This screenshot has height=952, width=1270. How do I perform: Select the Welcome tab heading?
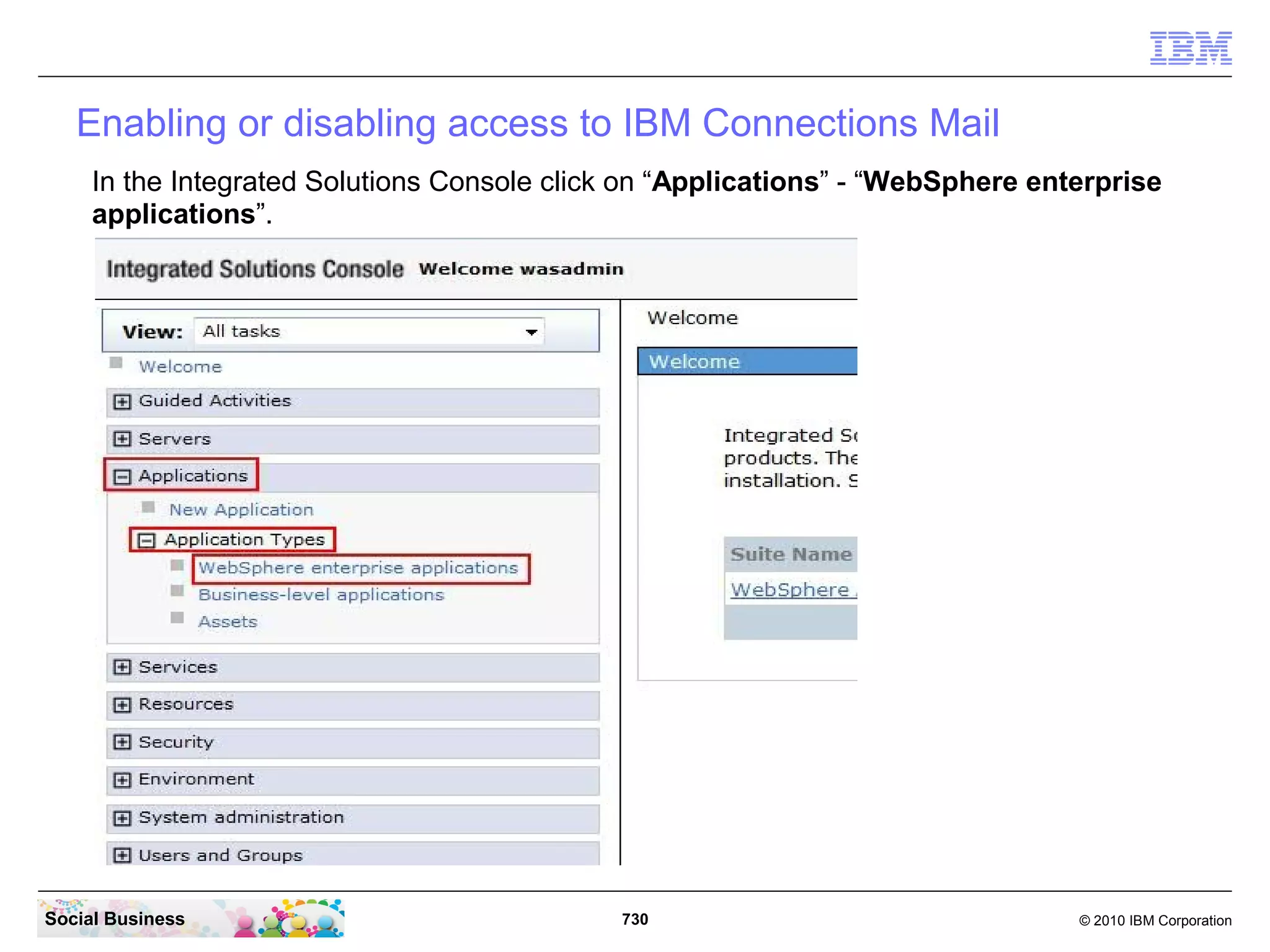coord(693,318)
